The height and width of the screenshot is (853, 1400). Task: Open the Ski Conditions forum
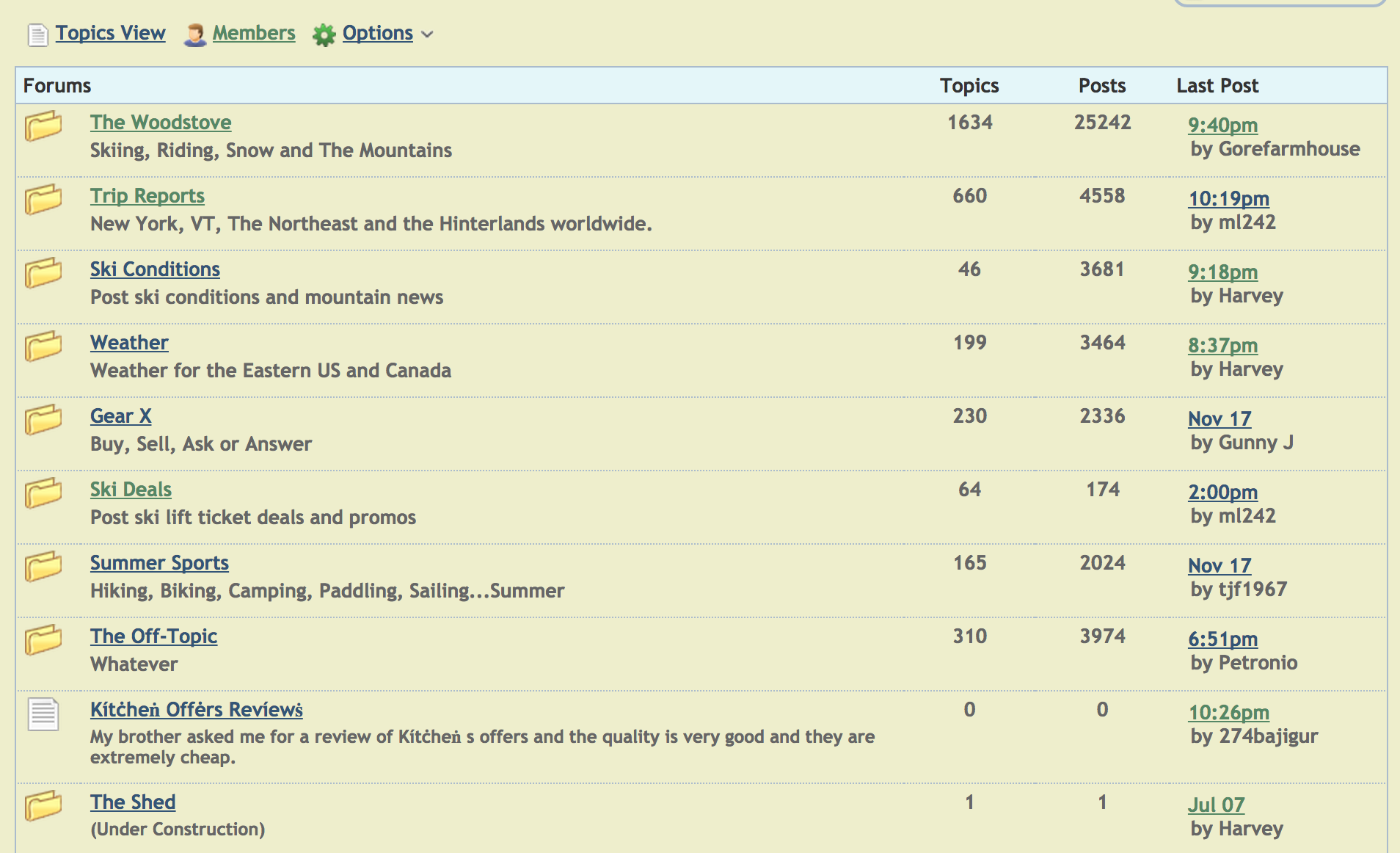point(155,269)
